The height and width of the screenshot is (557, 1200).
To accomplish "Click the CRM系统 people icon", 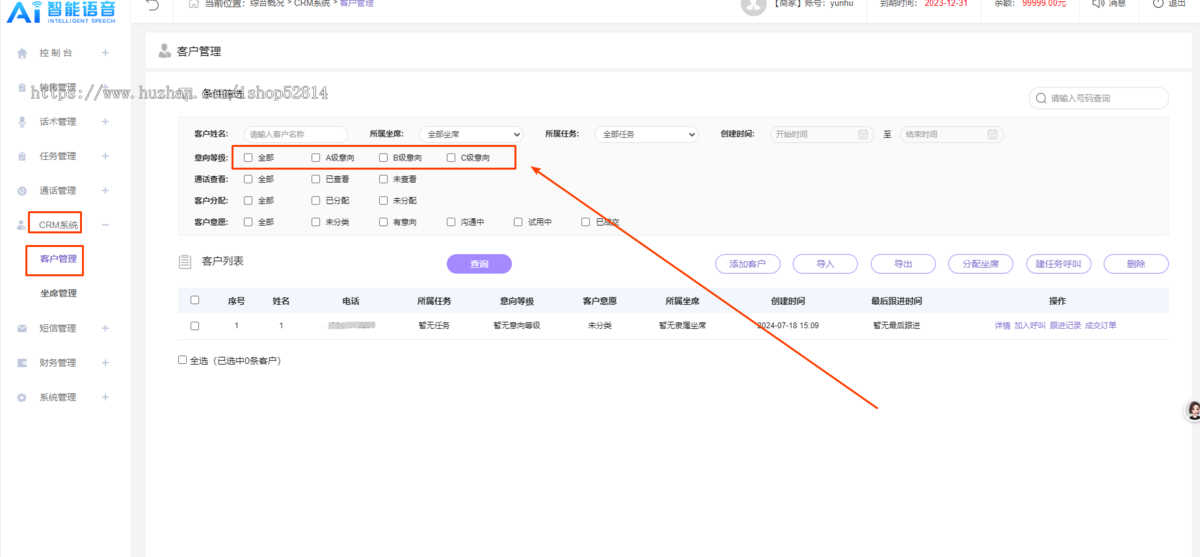I will [22, 225].
